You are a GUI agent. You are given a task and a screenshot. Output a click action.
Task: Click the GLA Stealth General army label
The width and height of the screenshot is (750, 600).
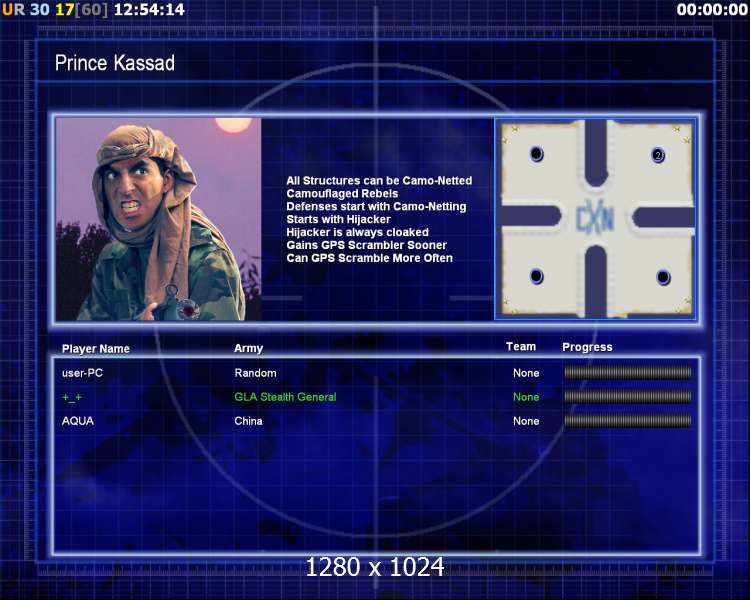click(285, 397)
